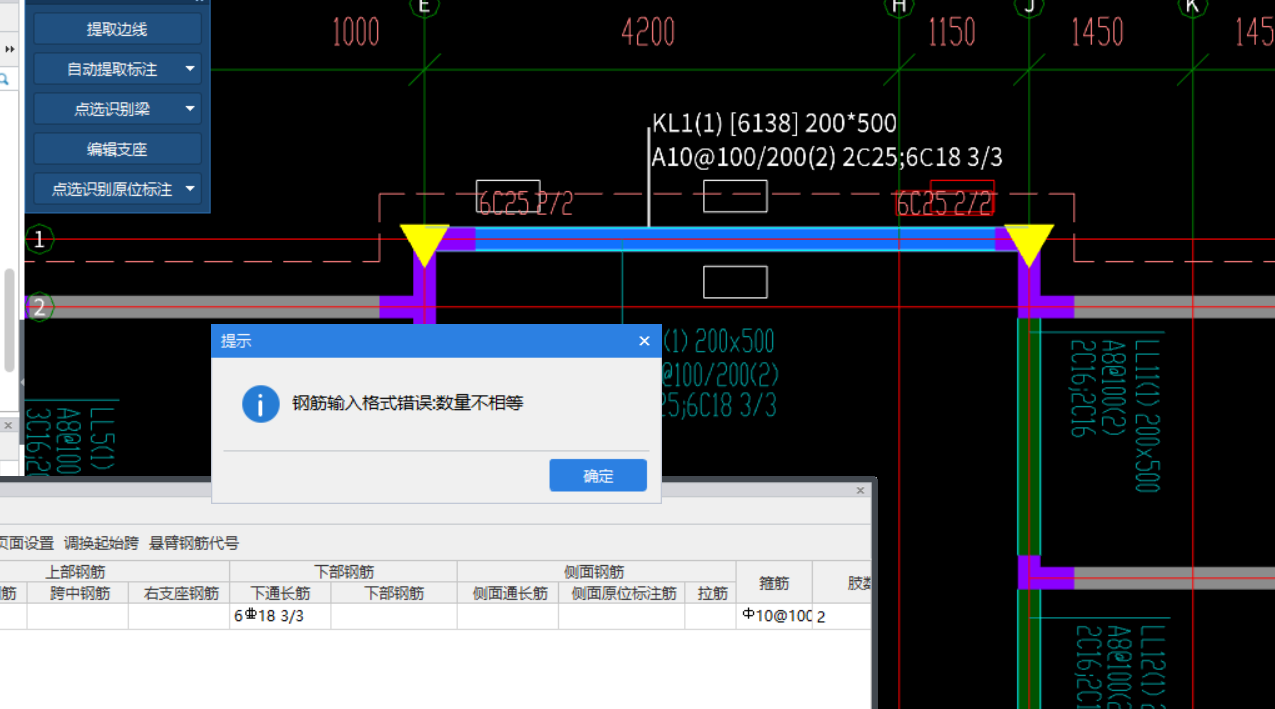Open 页面设置 in the table toolbar

tap(26, 543)
